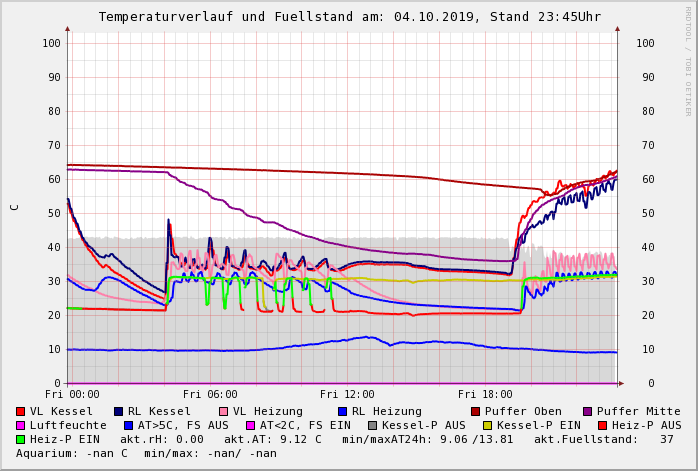This screenshot has height=471, width=698.
Task: Click the dark blue RL Kessel legend swatch
Action: pyautogui.click(x=119, y=411)
